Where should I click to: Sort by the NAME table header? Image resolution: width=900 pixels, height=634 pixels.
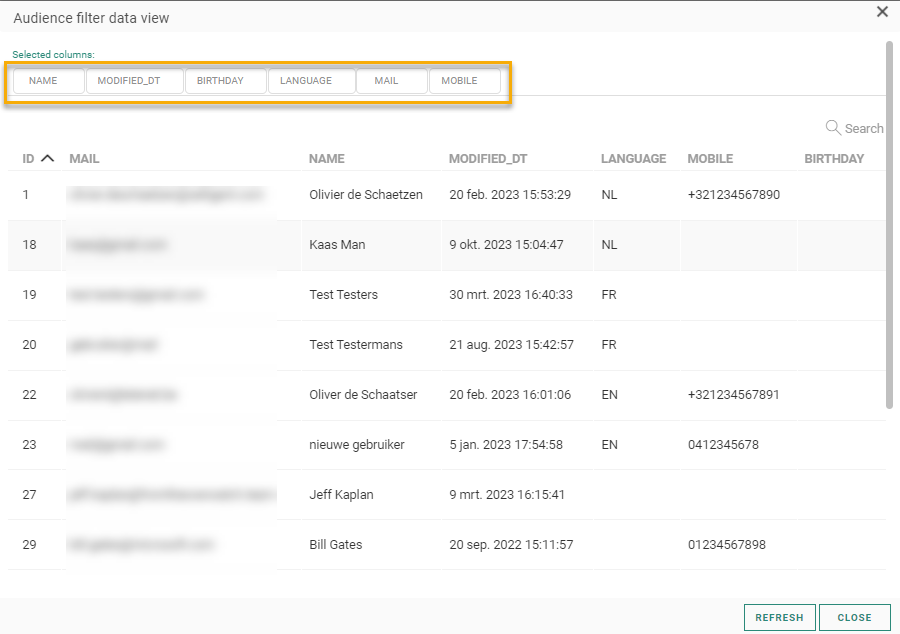[x=326, y=159]
